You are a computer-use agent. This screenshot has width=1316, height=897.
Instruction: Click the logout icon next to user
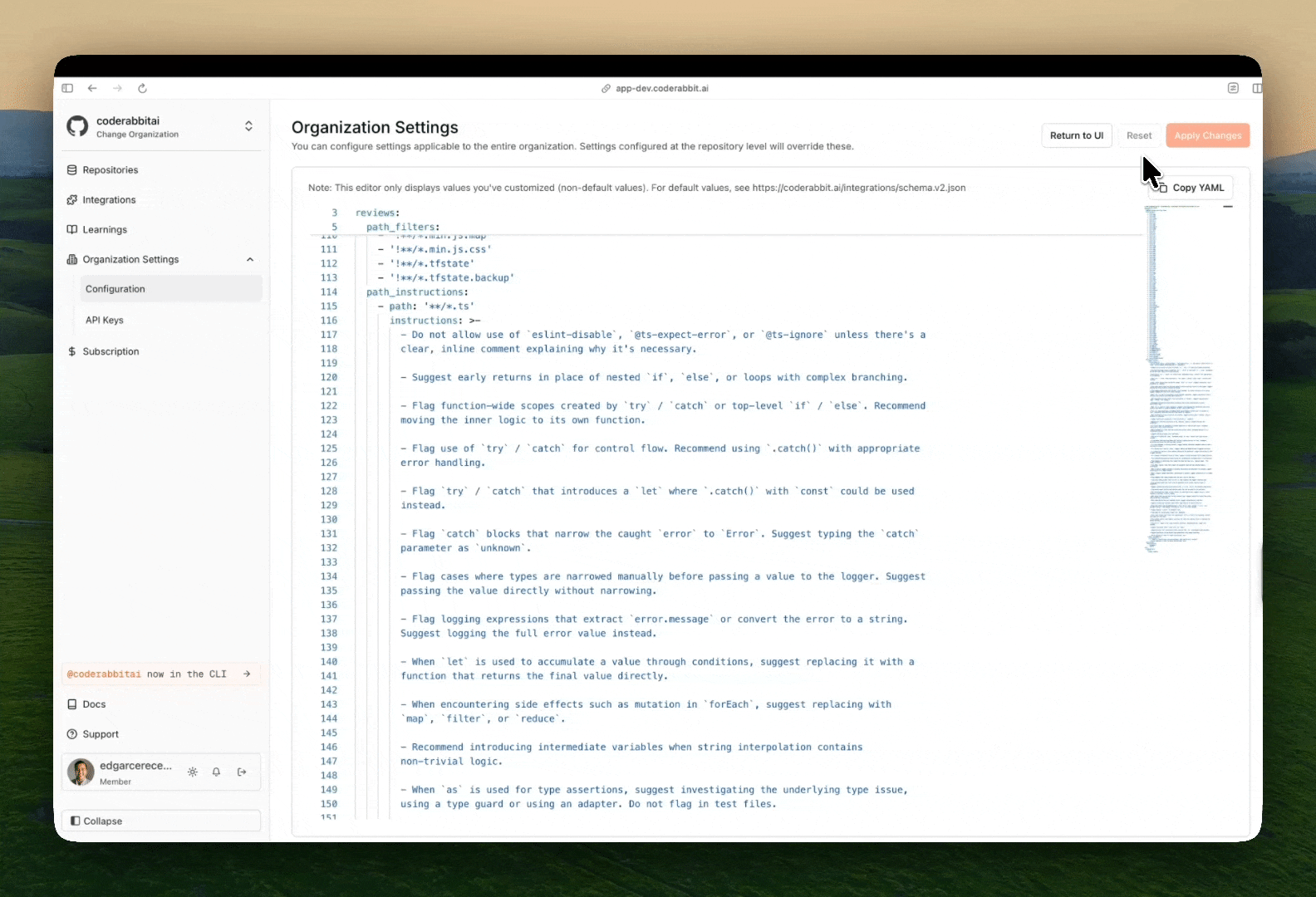click(242, 772)
